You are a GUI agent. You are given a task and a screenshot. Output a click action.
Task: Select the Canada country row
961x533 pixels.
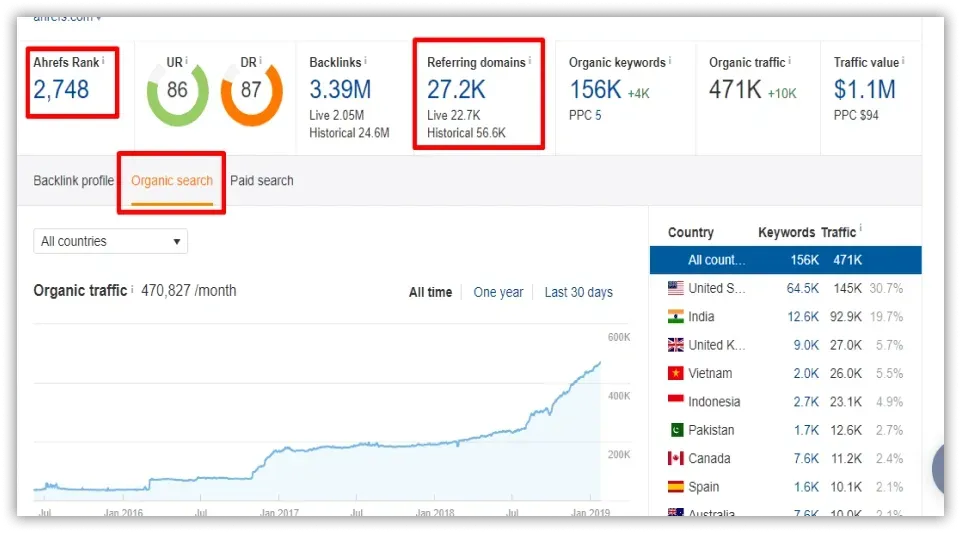coord(786,458)
